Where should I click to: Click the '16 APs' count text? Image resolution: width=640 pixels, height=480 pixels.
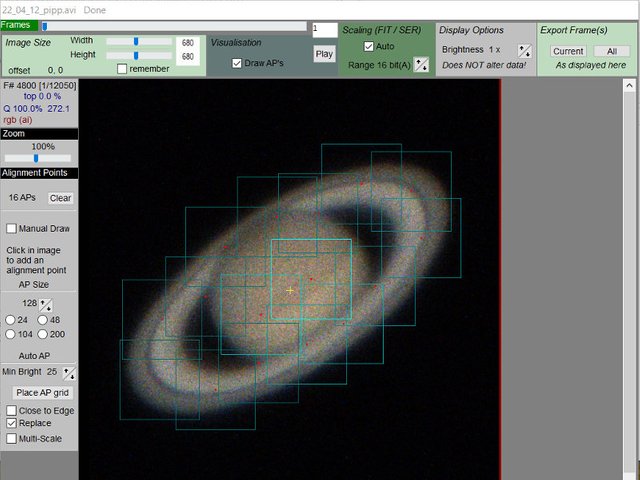(22, 198)
